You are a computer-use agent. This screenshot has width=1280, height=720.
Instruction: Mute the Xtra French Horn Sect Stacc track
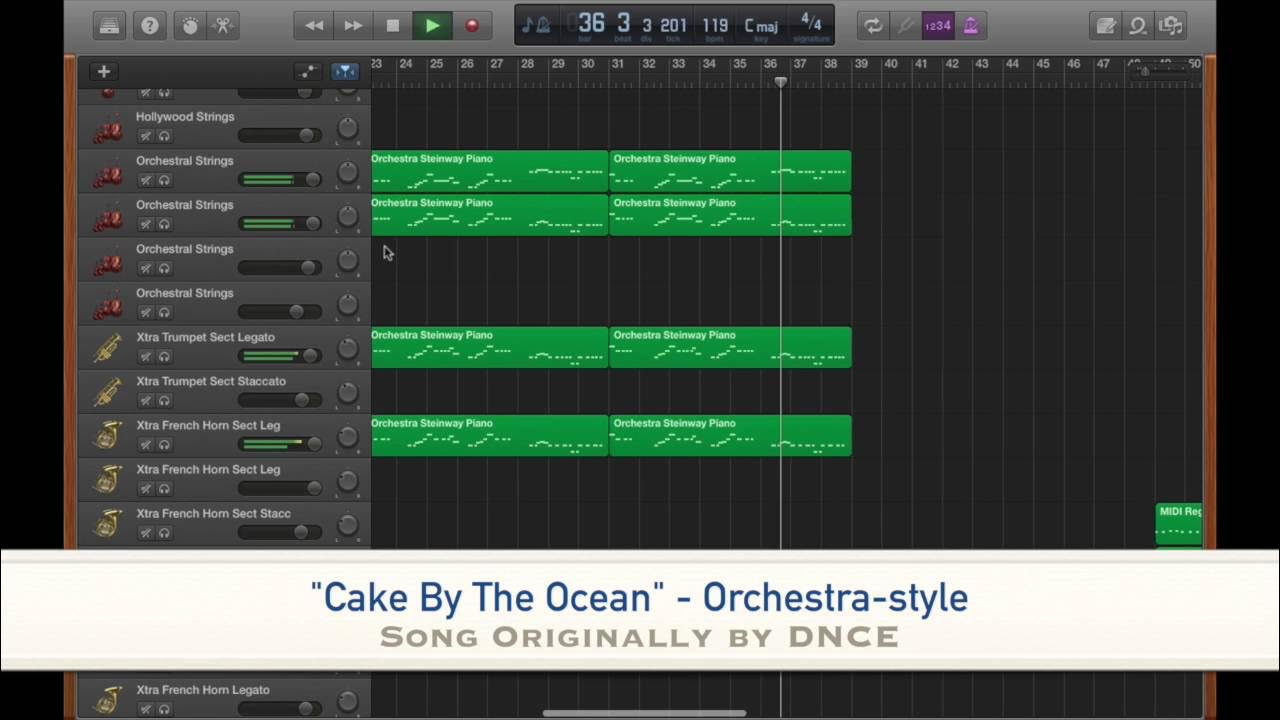pos(146,532)
